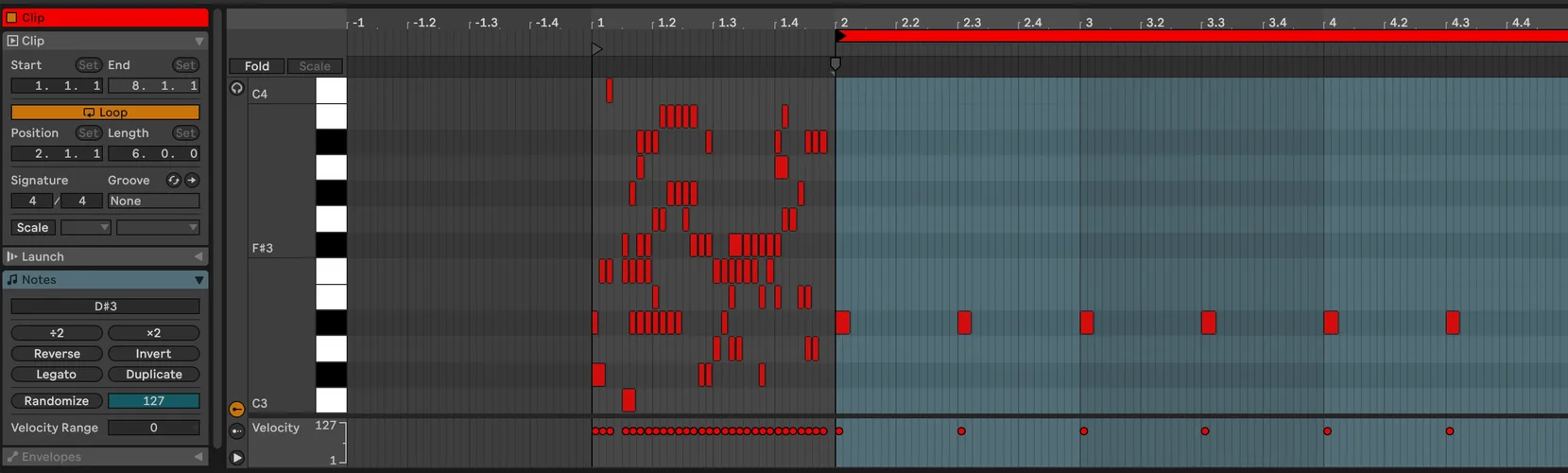The height and width of the screenshot is (473, 1568).
Task: Click the ÷2 halve tempo button
Action: click(57, 333)
